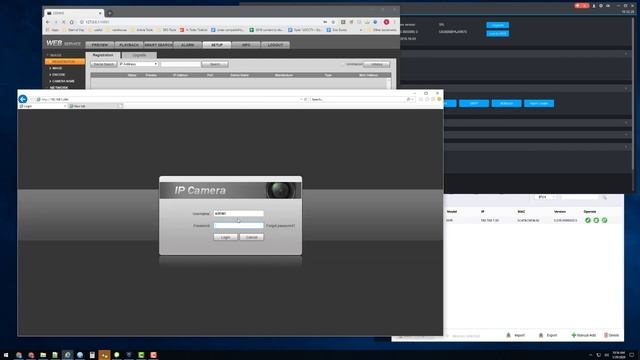
Task: Click the red recording indicator in dark title bar
Action: click(581, 6)
